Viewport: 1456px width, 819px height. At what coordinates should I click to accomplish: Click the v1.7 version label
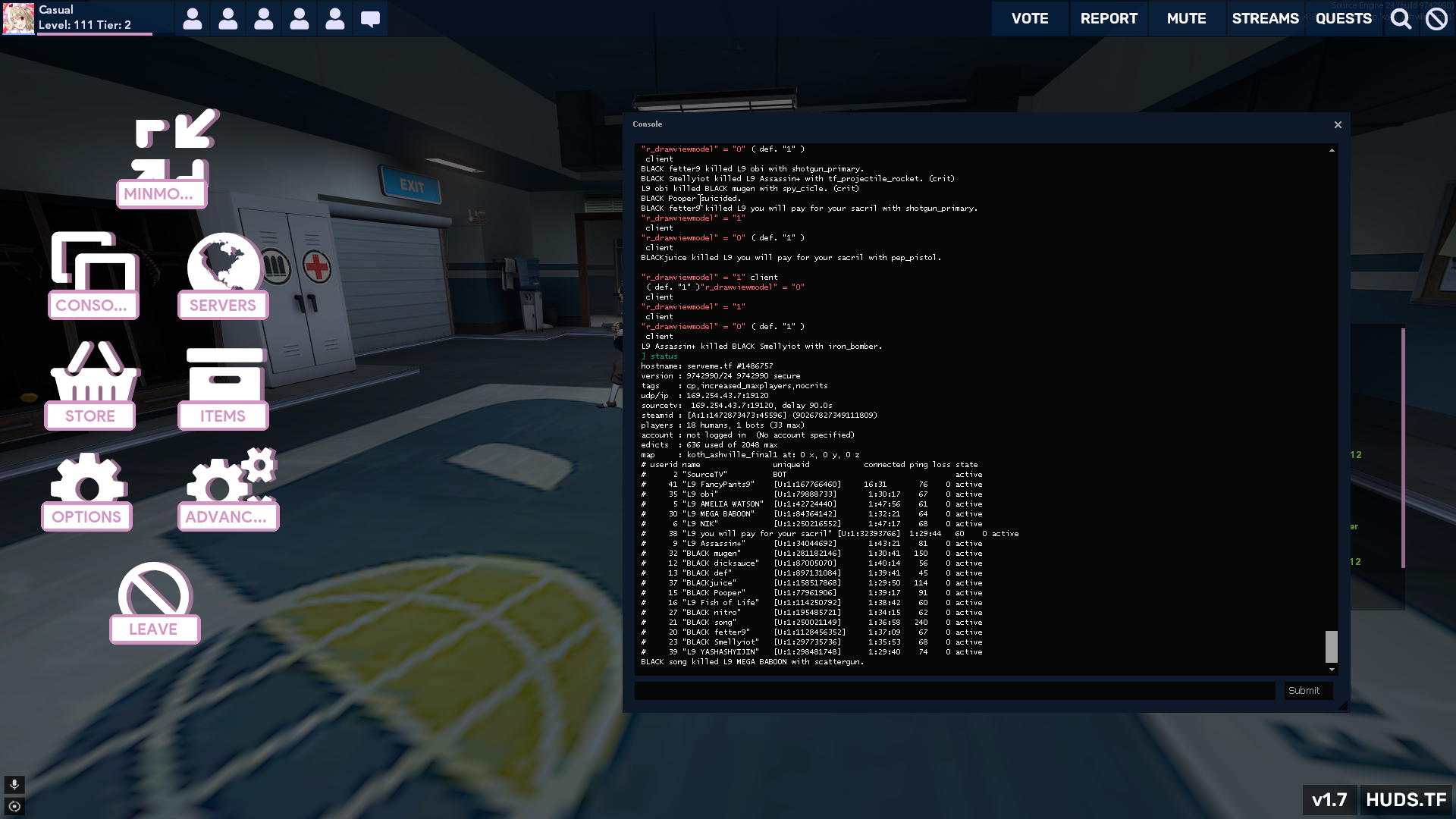tap(1329, 800)
